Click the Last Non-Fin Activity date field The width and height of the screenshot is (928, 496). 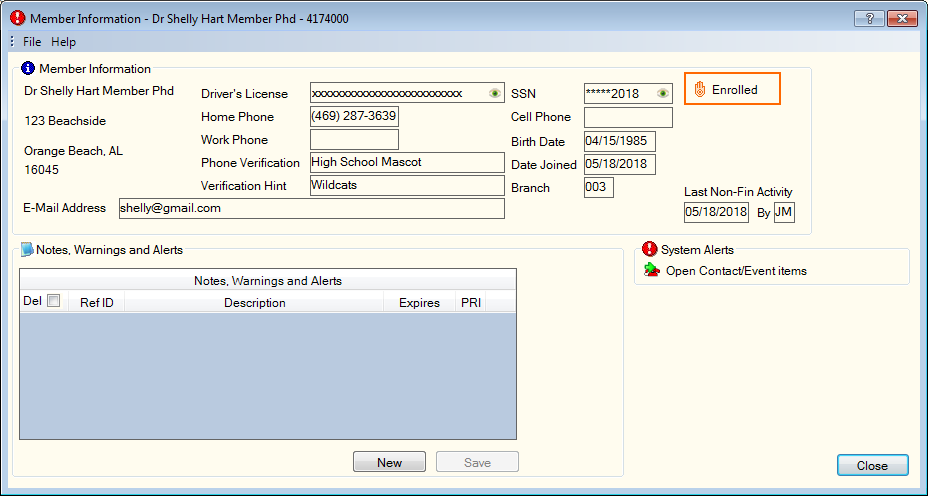tap(717, 212)
